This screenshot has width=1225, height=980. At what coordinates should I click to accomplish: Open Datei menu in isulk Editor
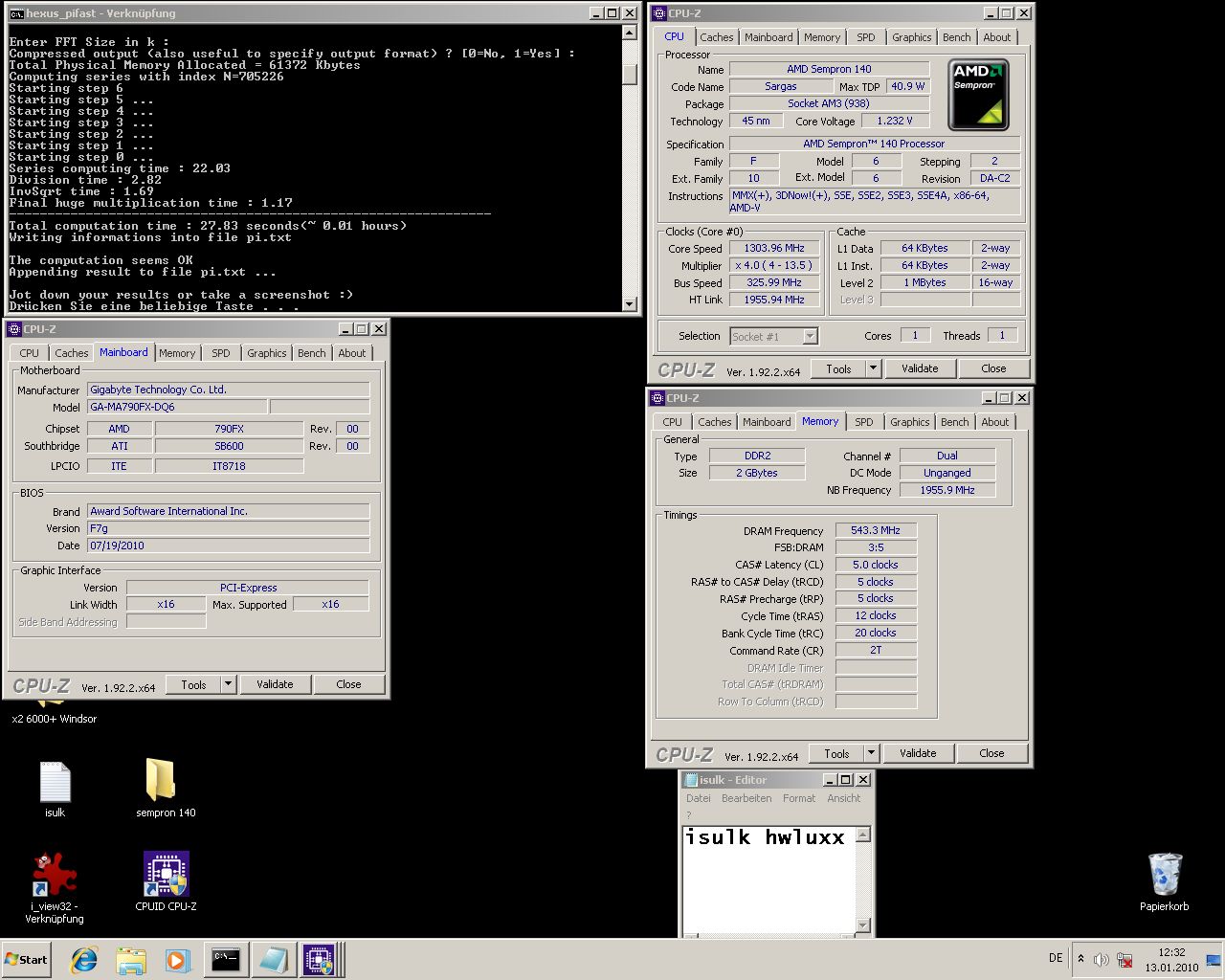click(698, 798)
